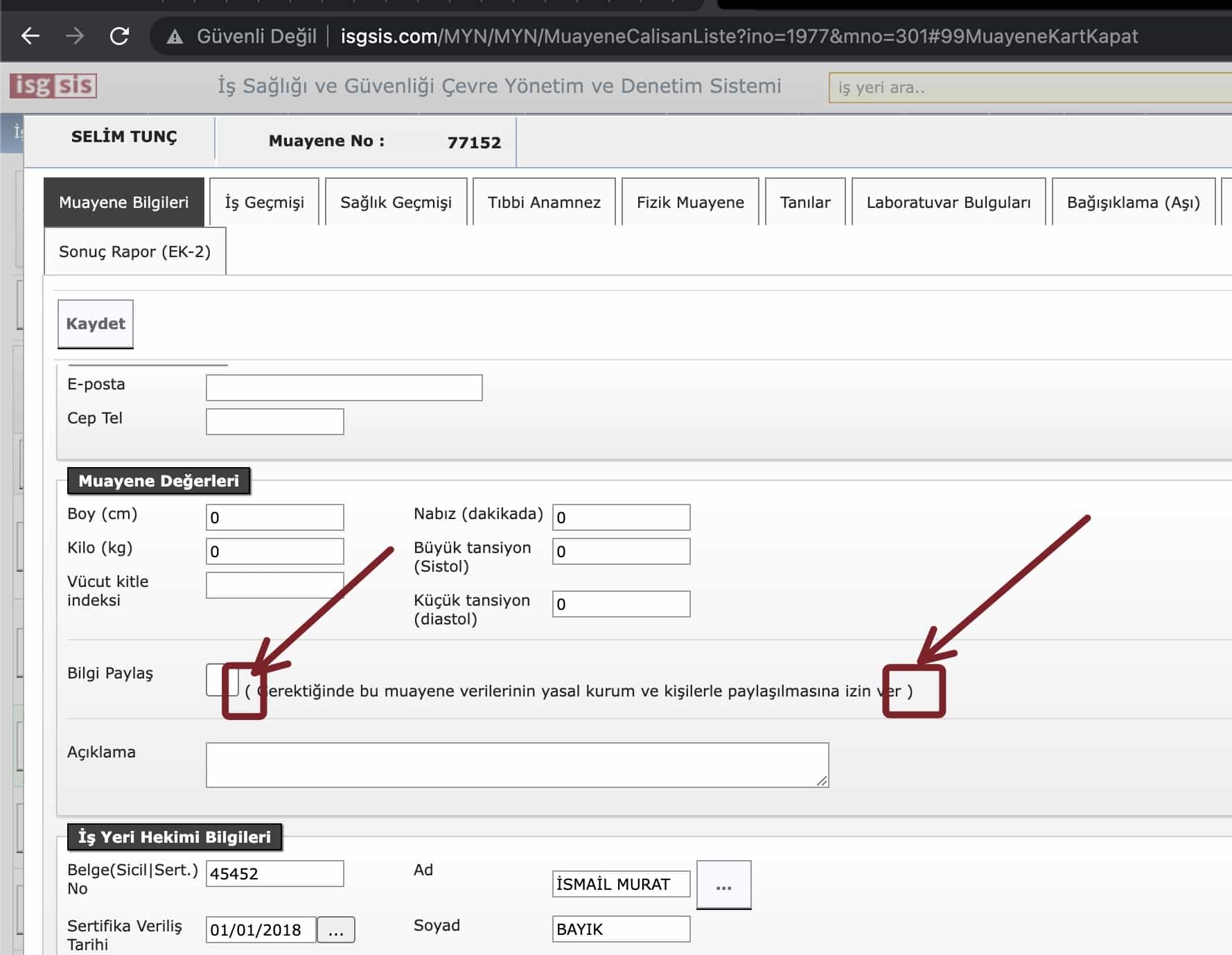Screen dimensions: 1232x955
Task: Click the not-secure warning triangle icon
Action: tap(175, 37)
